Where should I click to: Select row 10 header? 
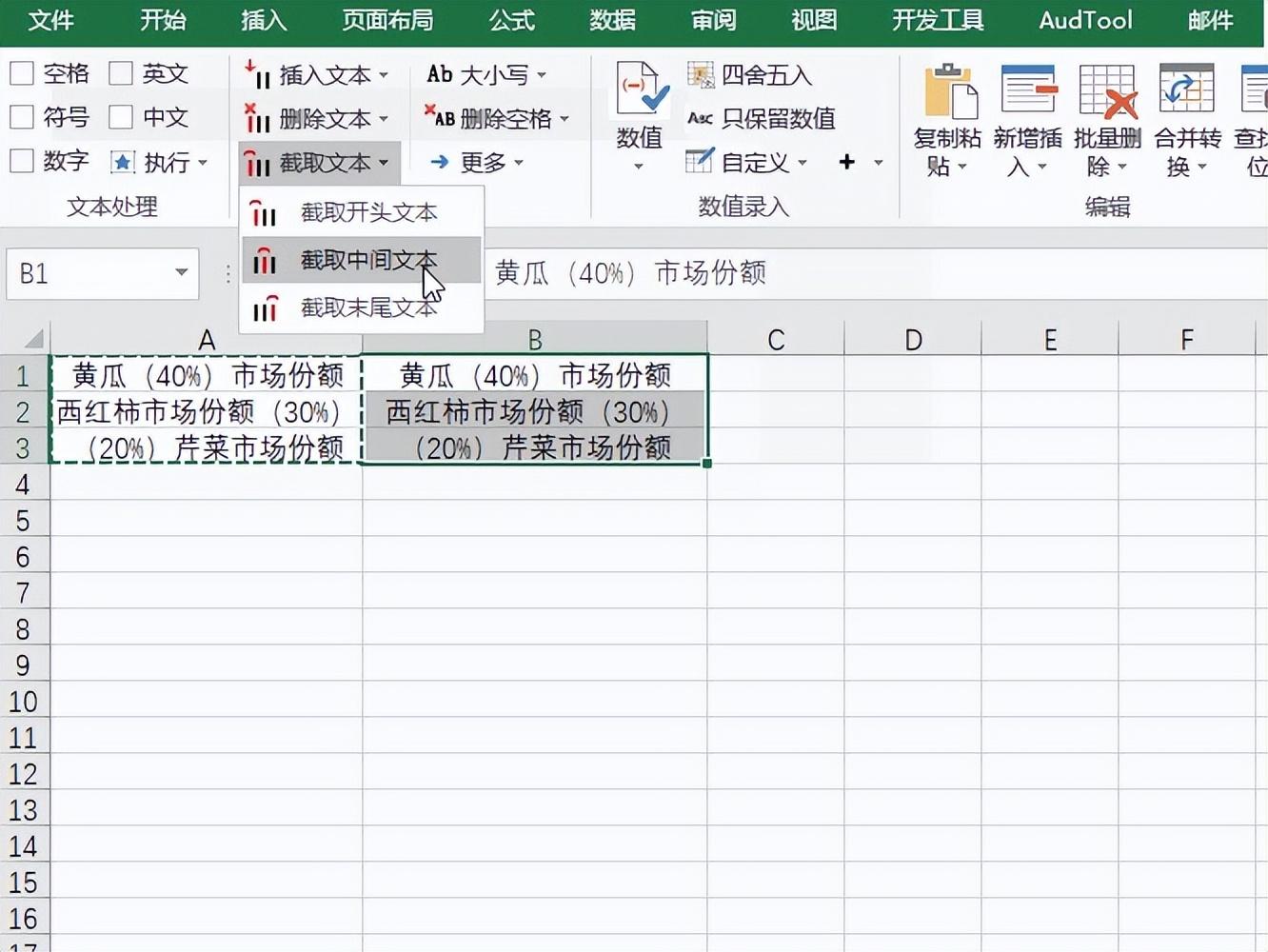point(24,702)
